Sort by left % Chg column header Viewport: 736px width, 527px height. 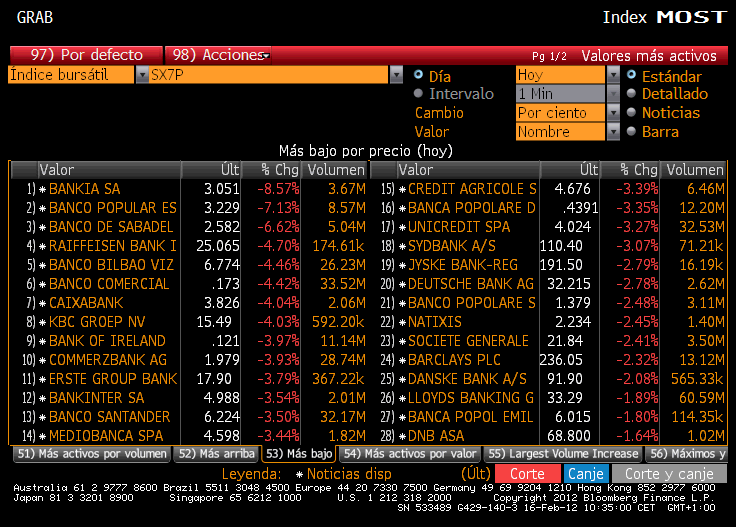coord(271,170)
